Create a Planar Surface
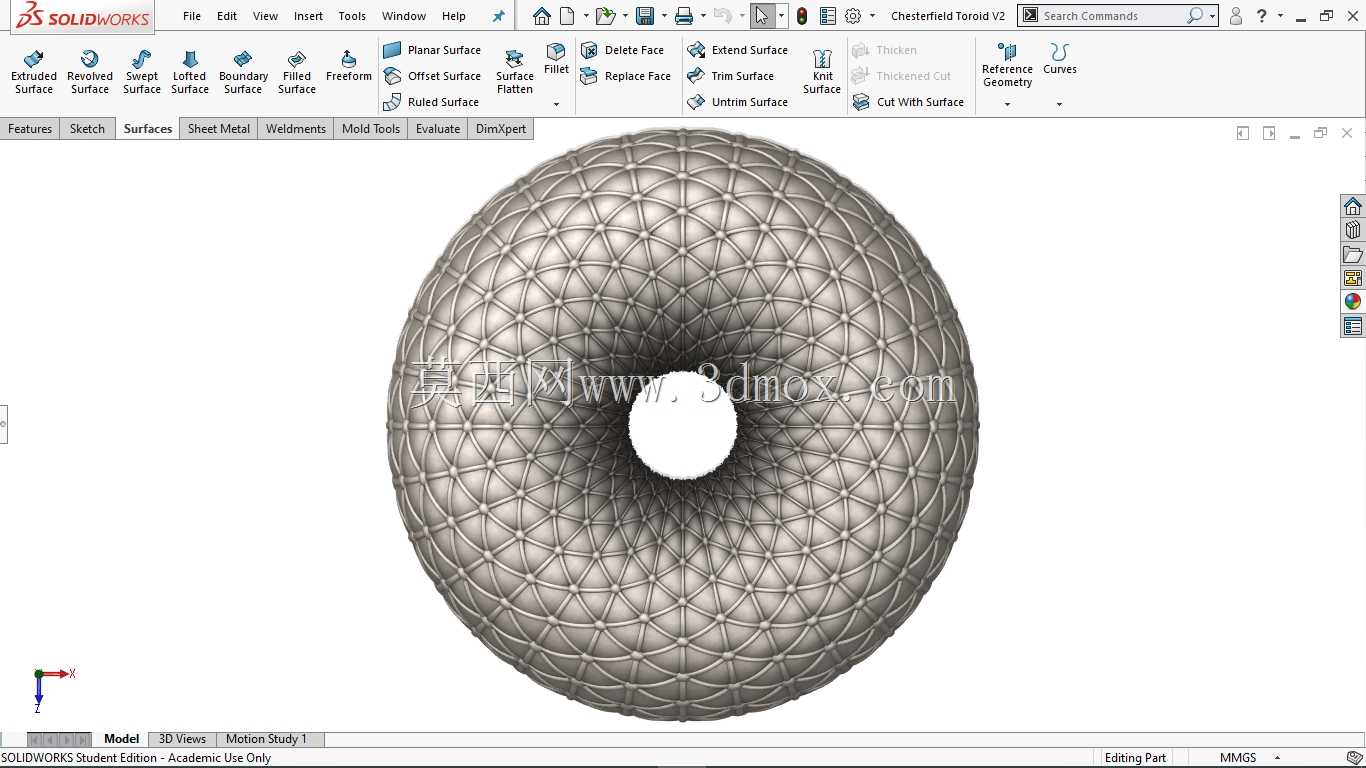The image size is (1366, 768). (432, 50)
